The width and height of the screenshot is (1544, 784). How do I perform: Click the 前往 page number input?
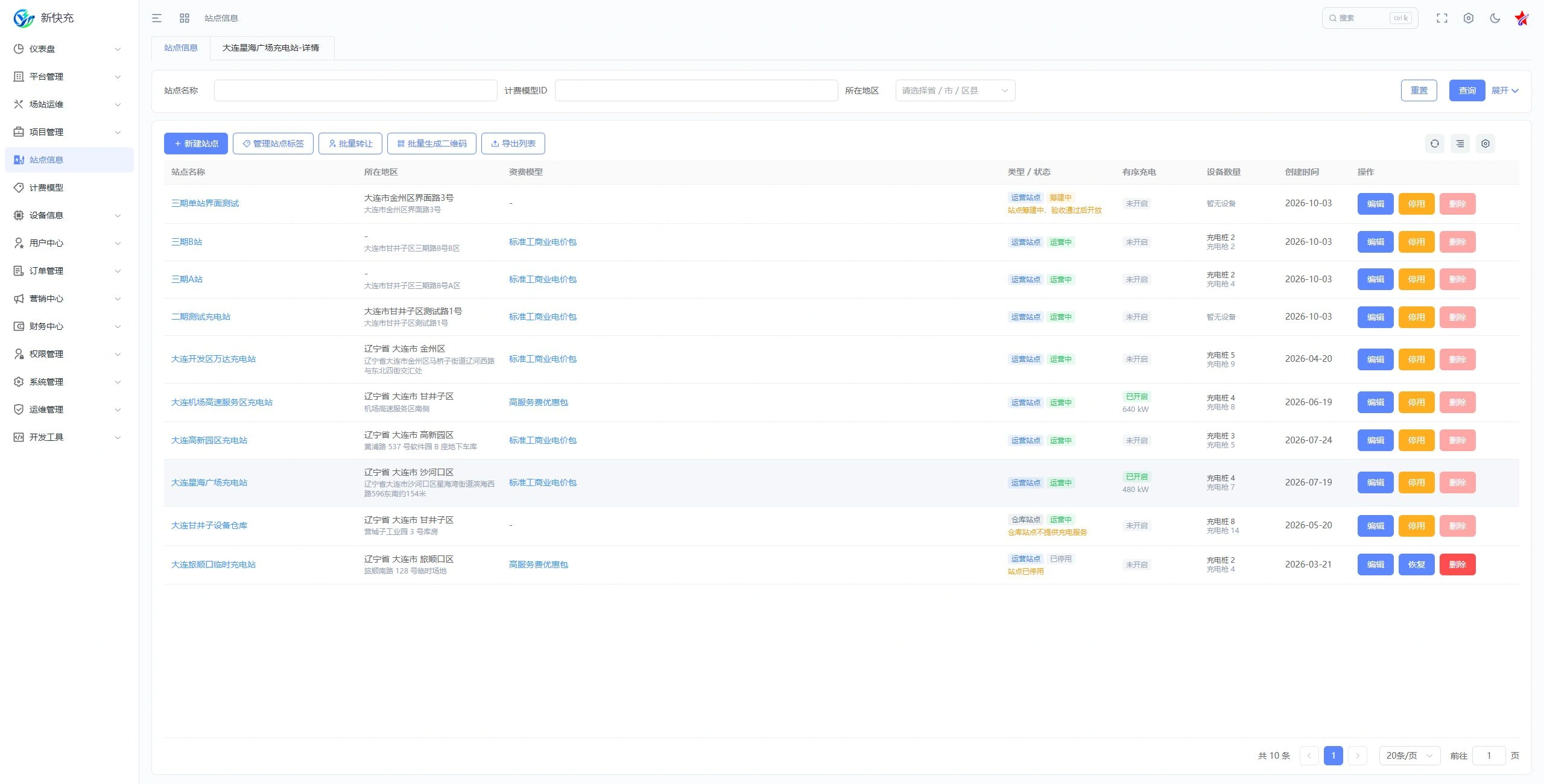[x=1489, y=756]
